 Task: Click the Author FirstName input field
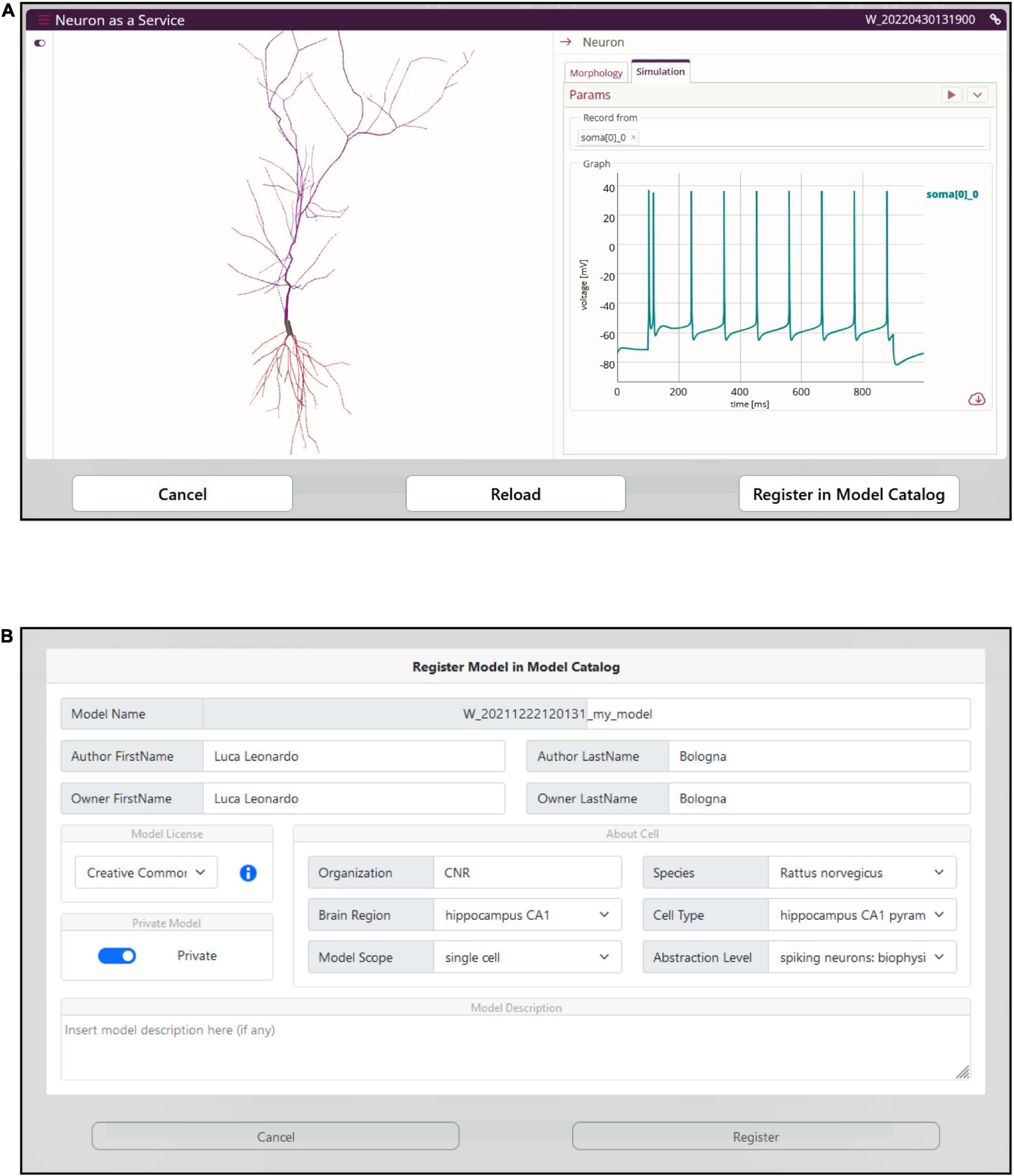tap(354, 756)
